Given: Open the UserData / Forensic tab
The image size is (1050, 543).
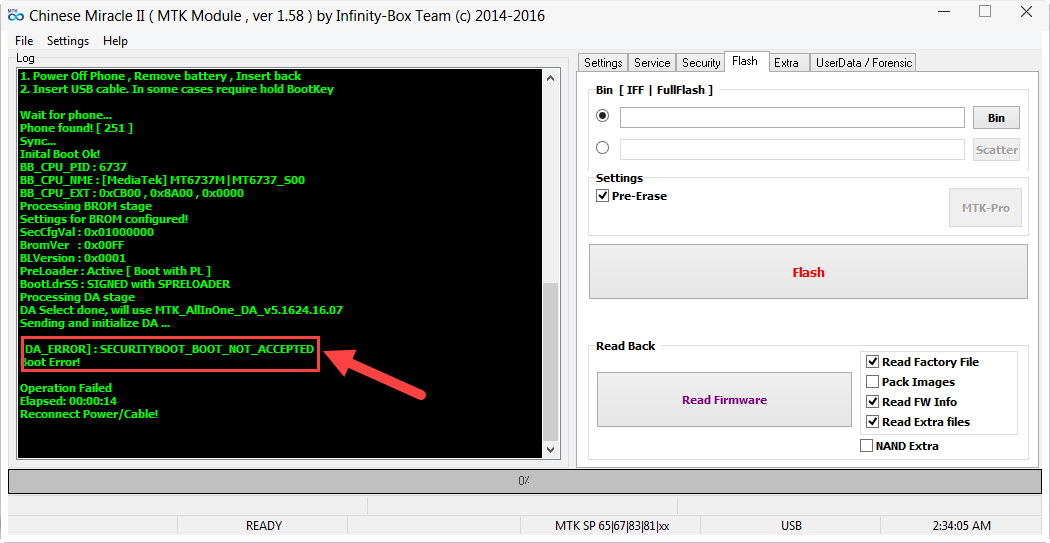Looking at the screenshot, I should click(x=863, y=63).
